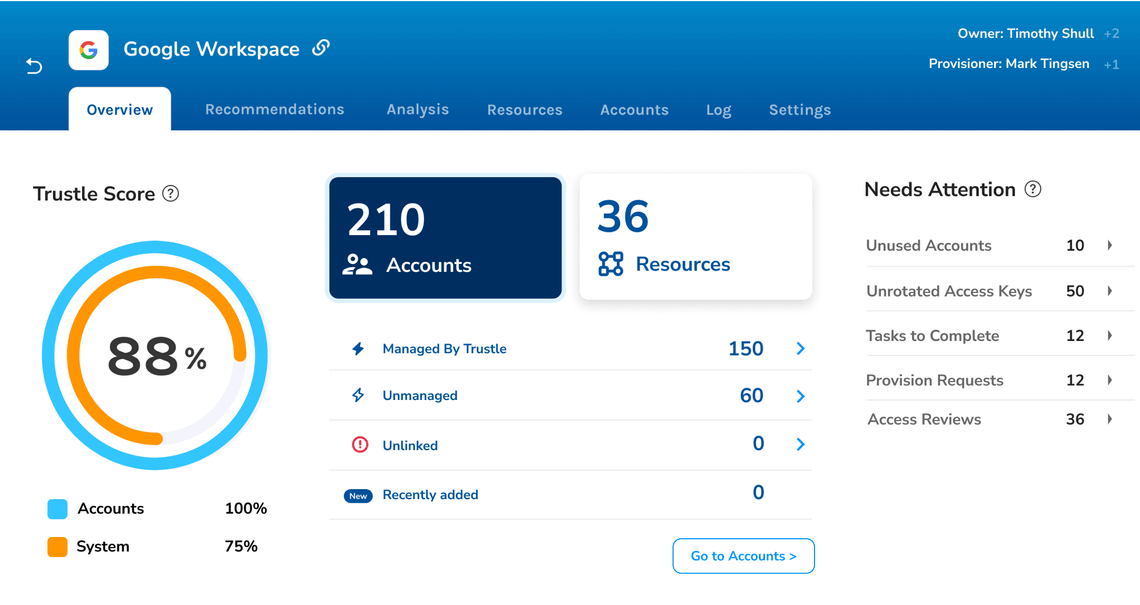Click the 150 managed count
Viewport: 1140px width, 605px height.
pyautogui.click(x=746, y=349)
